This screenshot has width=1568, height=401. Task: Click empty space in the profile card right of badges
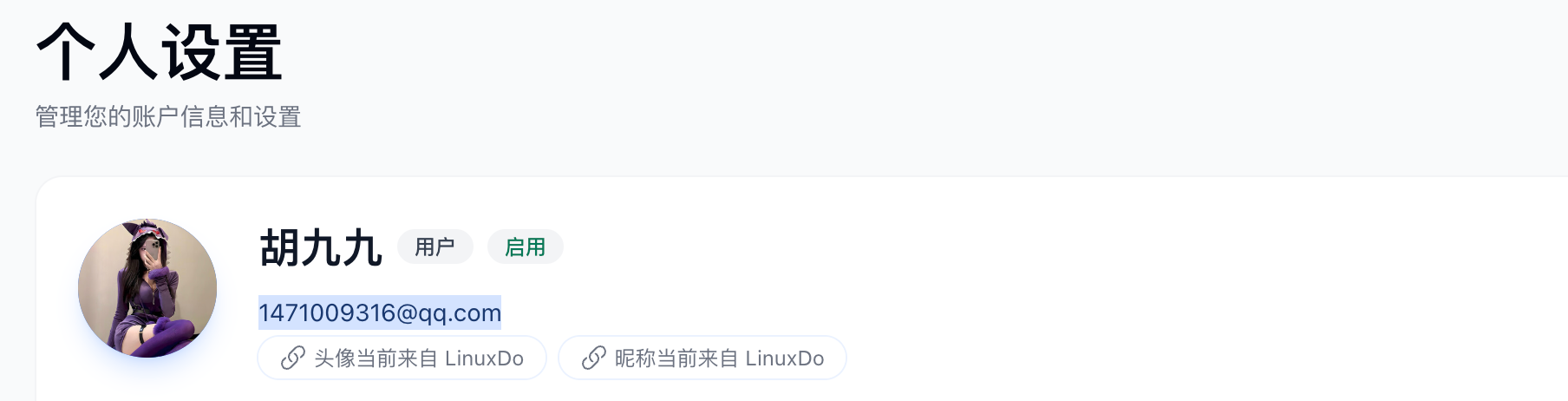point(1041,247)
